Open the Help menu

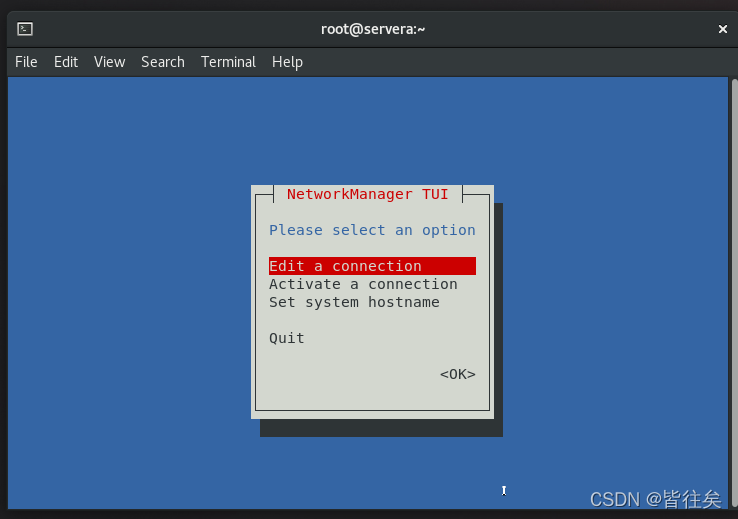click(287, 62)
